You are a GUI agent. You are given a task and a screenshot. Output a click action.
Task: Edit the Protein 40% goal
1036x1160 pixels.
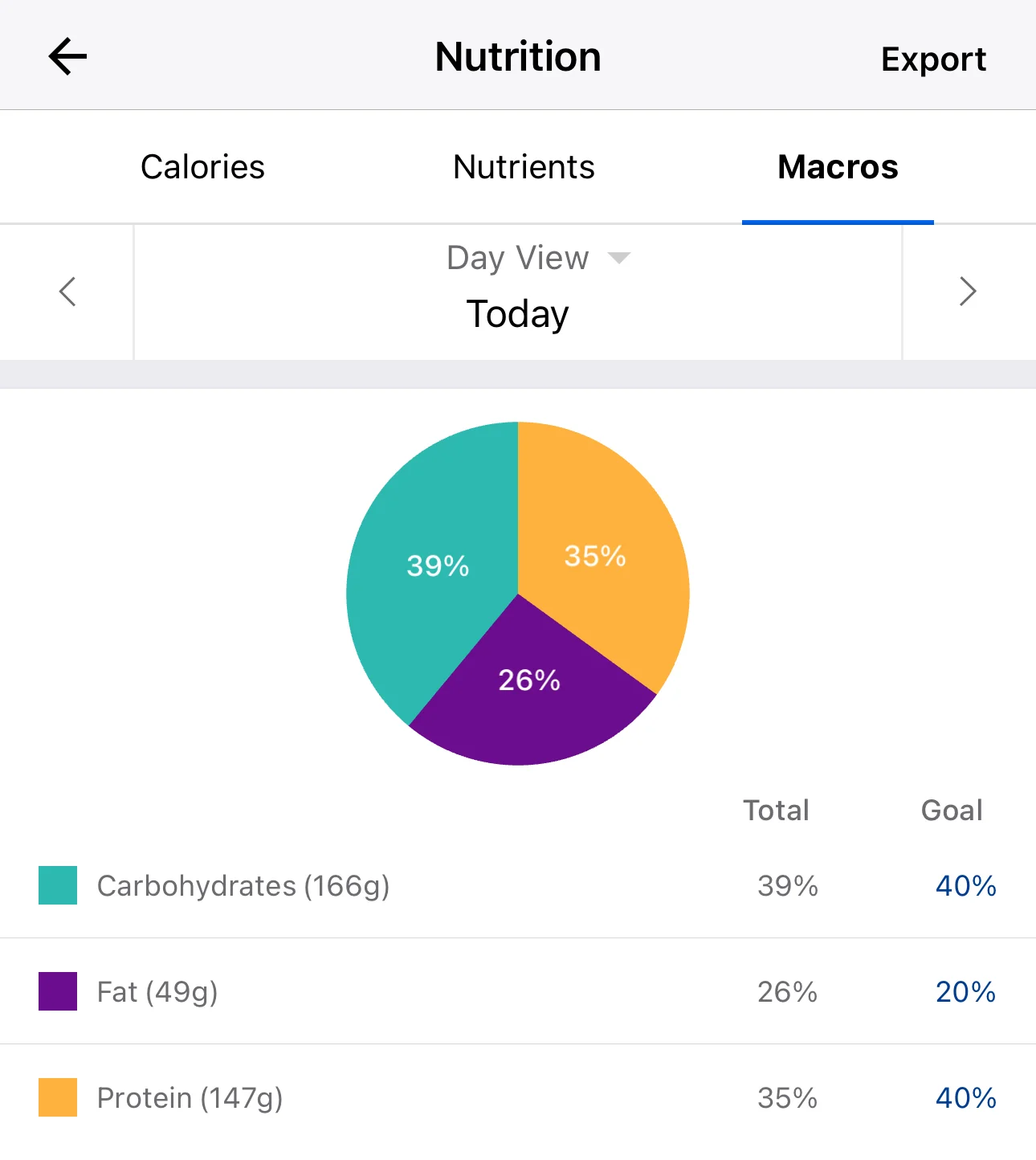[x=965, y=1097]
